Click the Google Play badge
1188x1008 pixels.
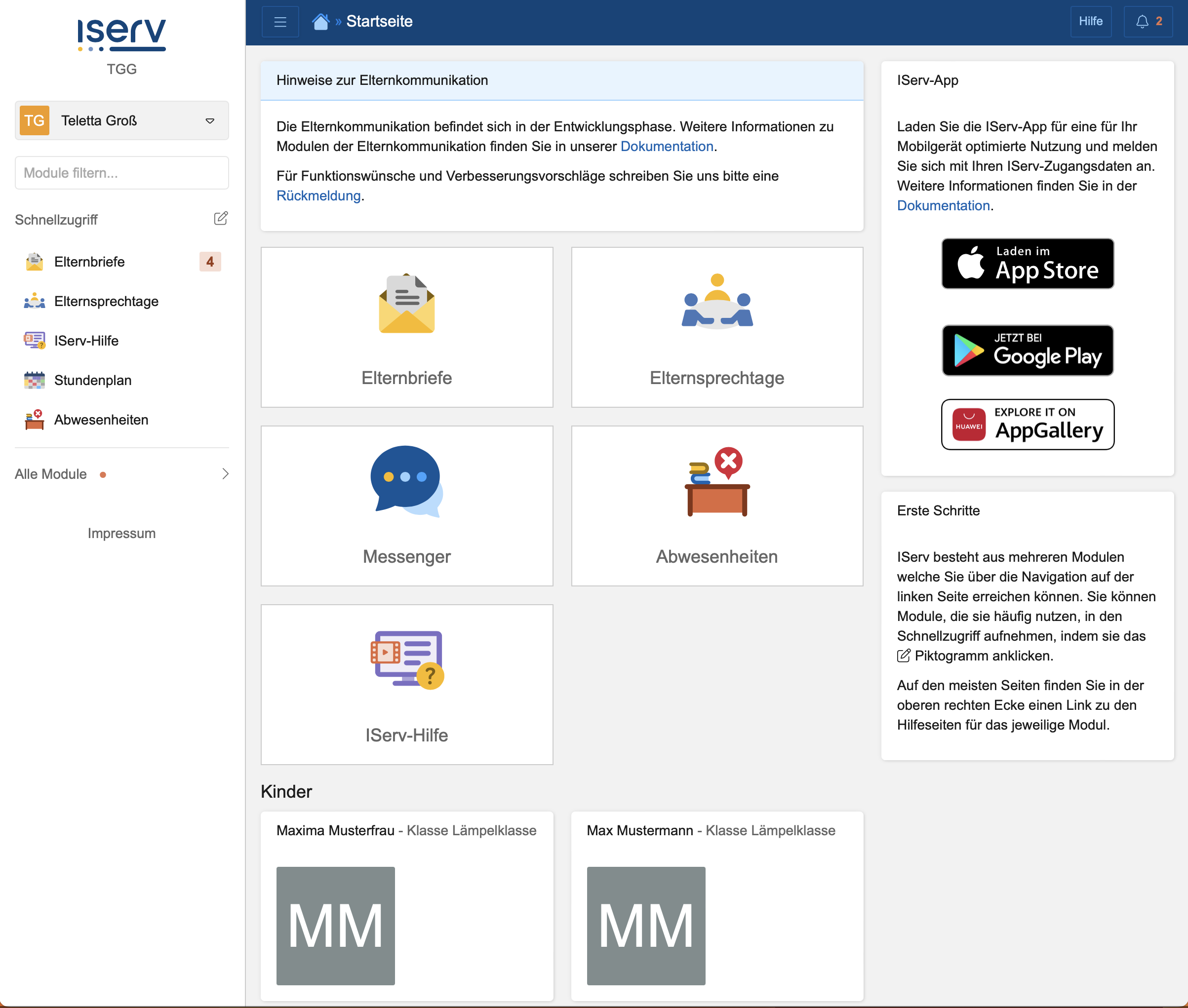[1028, 350]
